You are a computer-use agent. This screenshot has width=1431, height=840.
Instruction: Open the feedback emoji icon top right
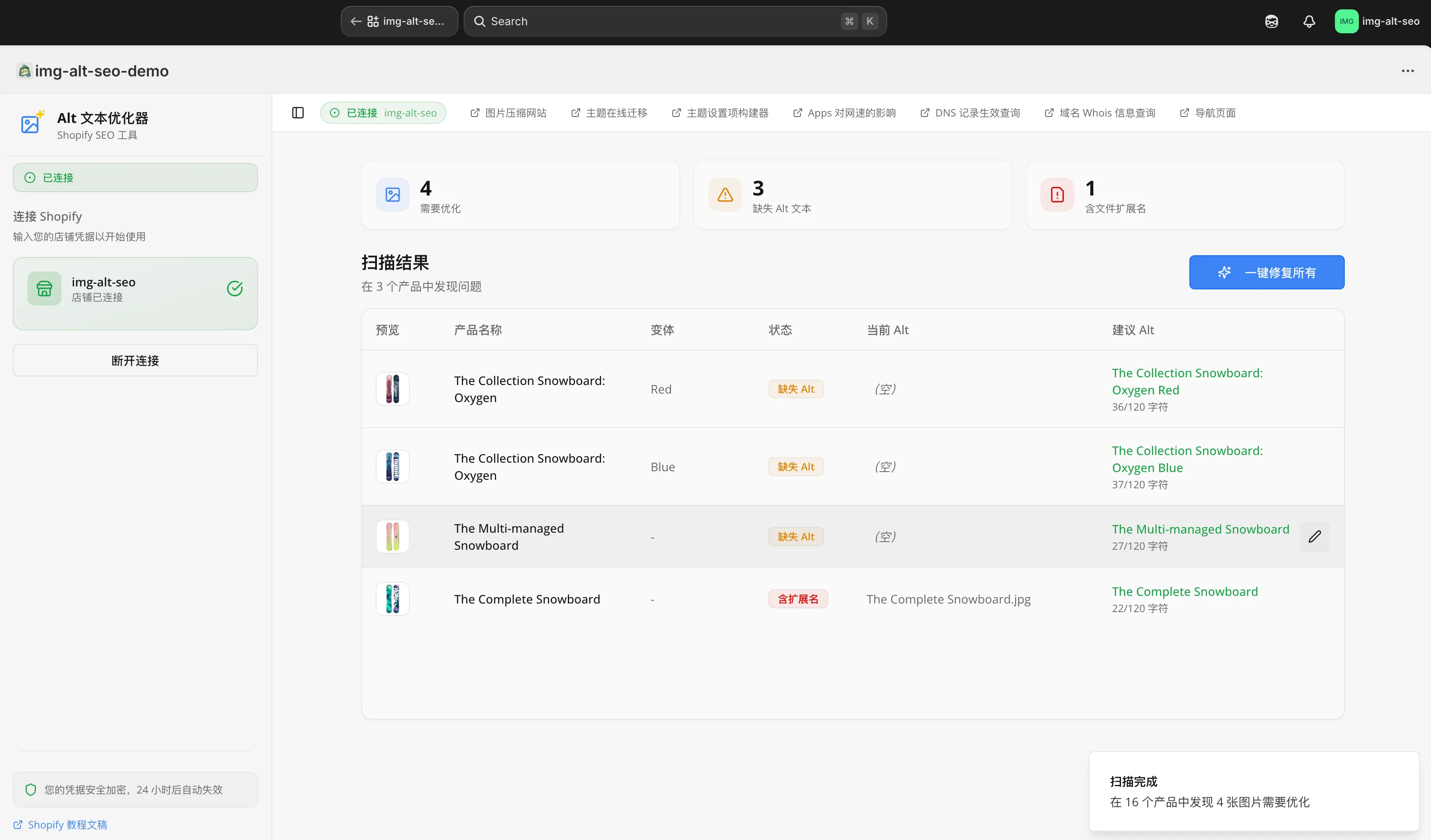pyautogui.click(x=1271, y=21)
